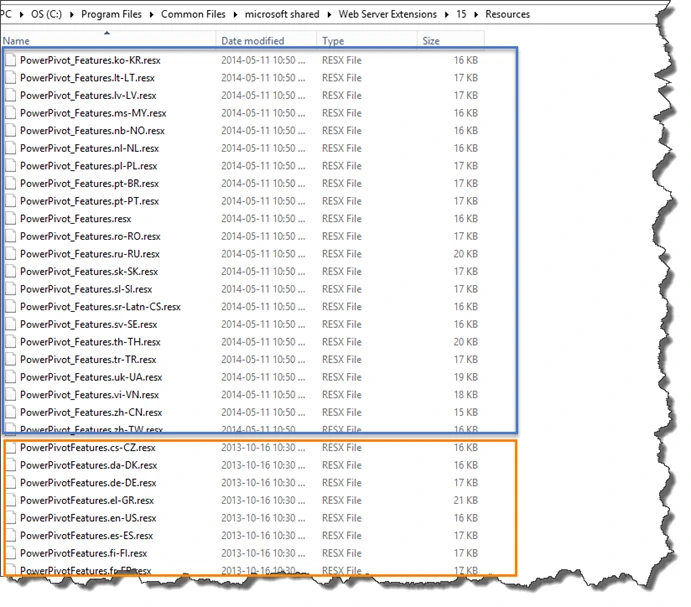Select PowerPivot_Features.zh-CN.resx file name
The height and width of the screenshot is (607, 691).
91,413
